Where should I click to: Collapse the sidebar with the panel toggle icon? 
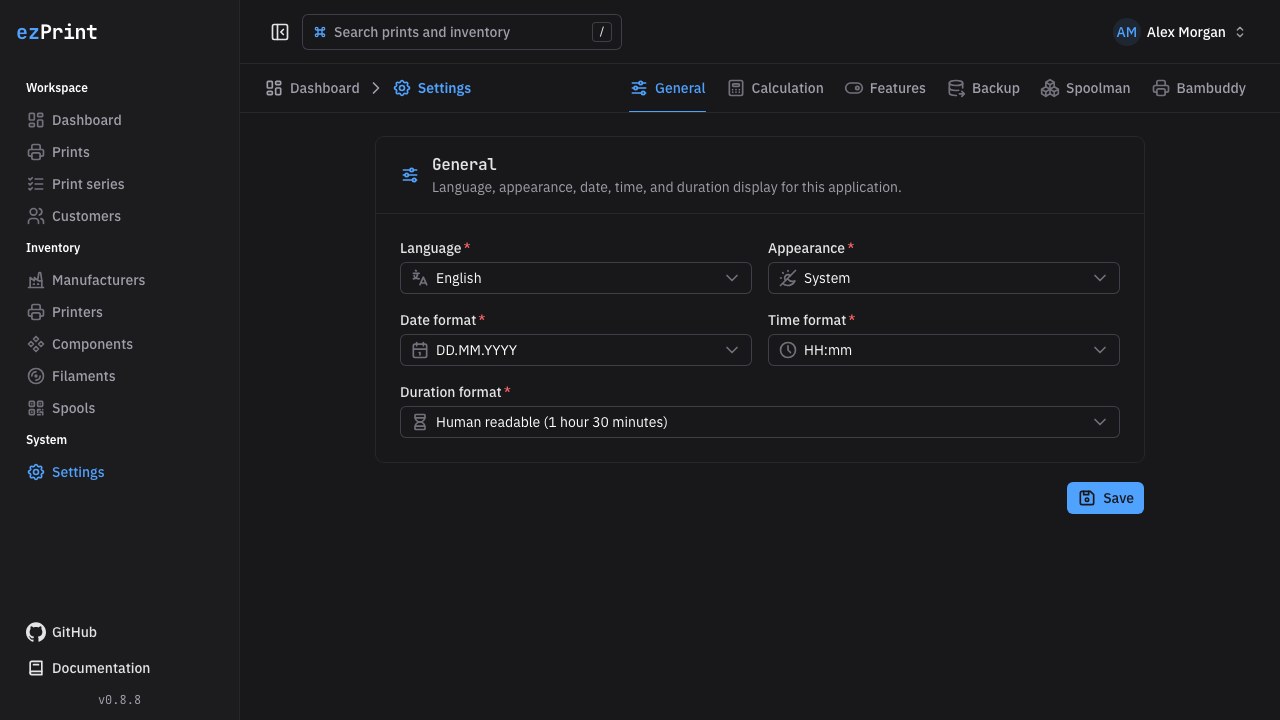pyautogui.click(x=280, y=32)
